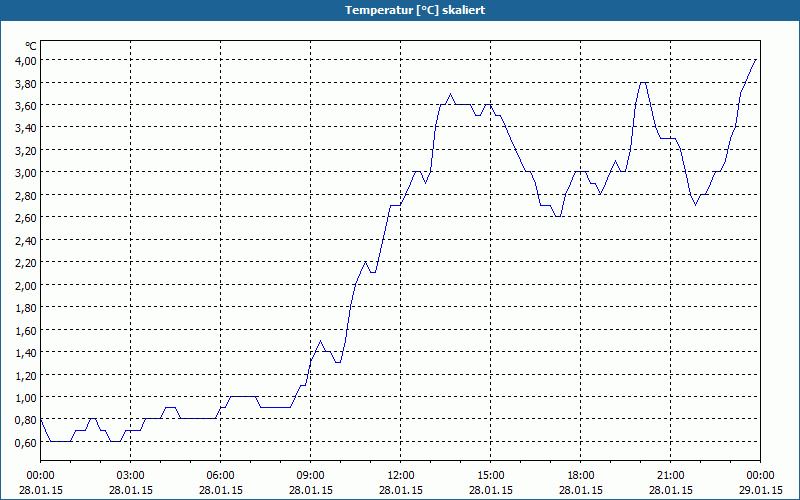Click the '°C' unit label of the y-axis
This screenshot has width=800, height=500.
pyautogui.click(x=31, y=46)
